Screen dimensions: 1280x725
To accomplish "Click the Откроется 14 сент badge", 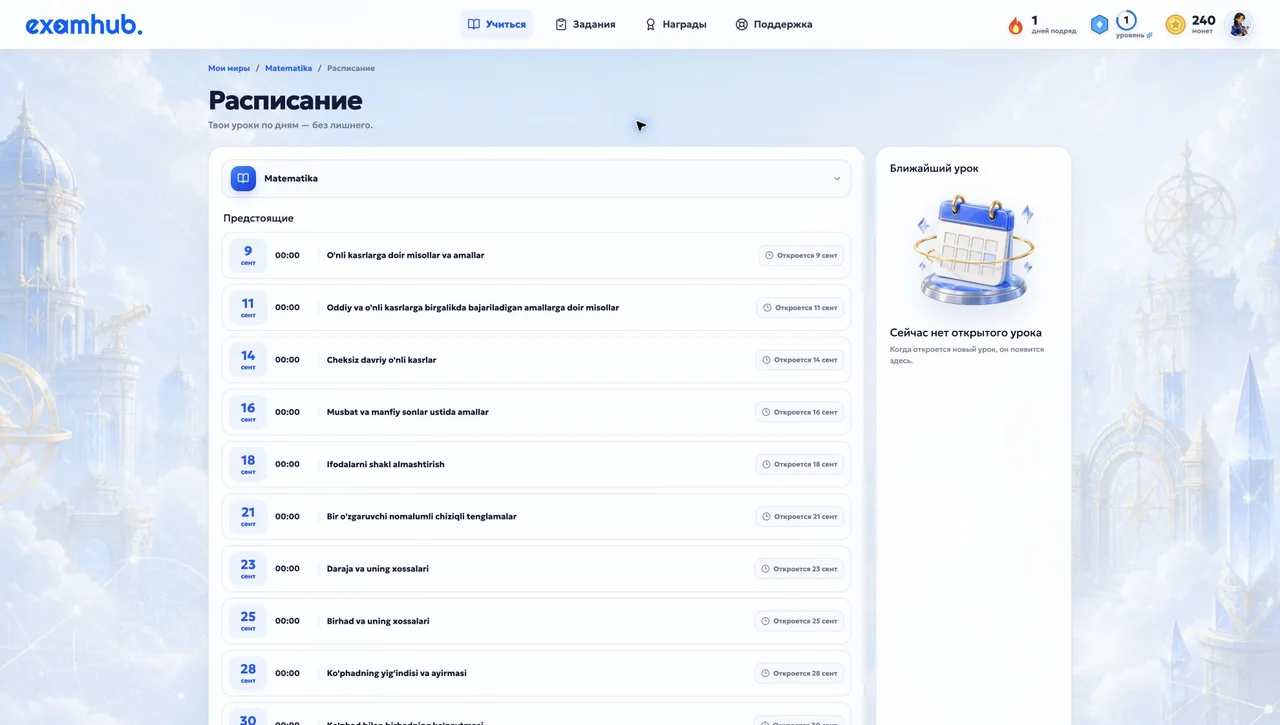I will click(799, 359).
